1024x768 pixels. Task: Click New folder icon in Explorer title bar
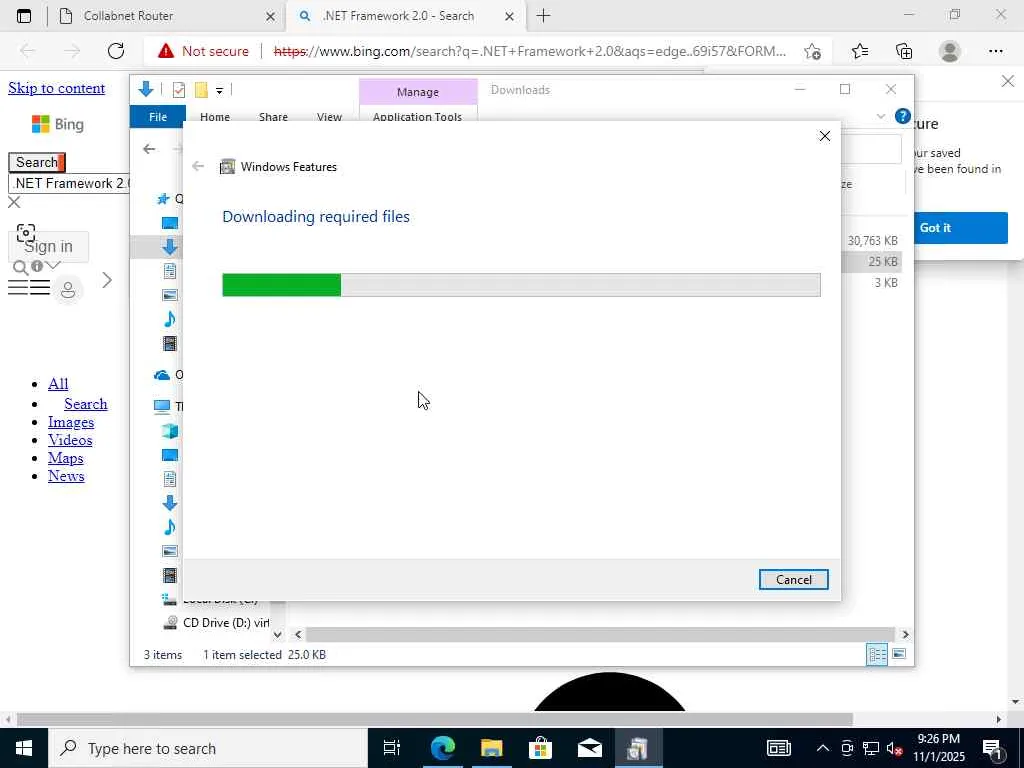(x=201, y=90)
